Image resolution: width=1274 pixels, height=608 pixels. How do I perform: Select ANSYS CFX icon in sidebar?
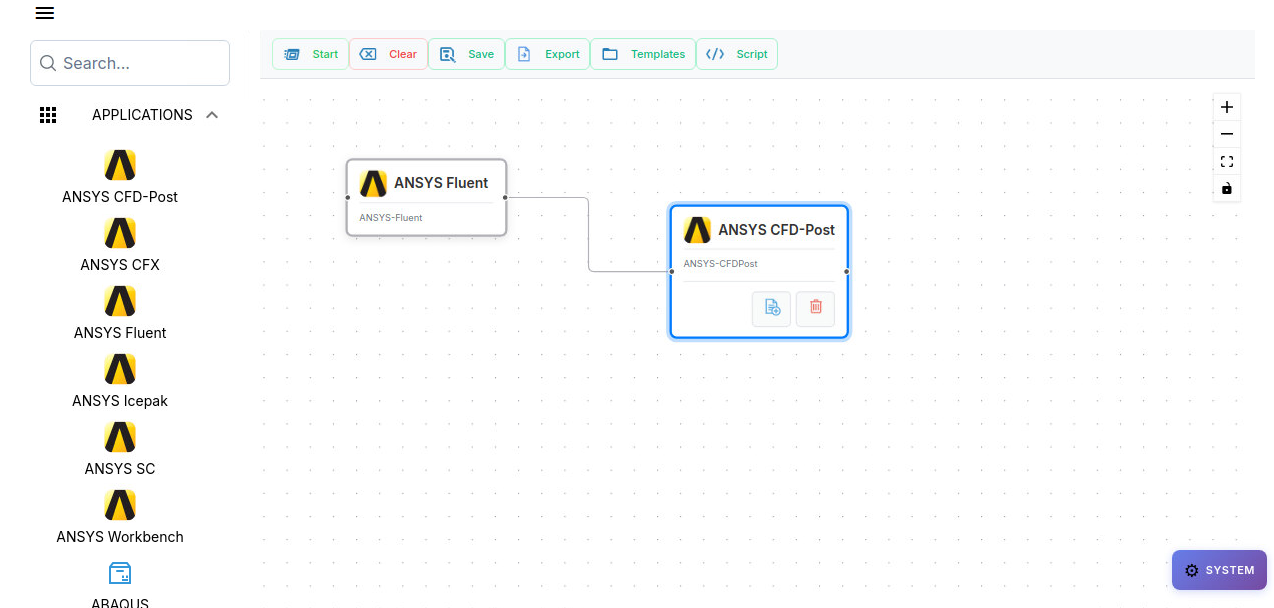pos(120,233)
